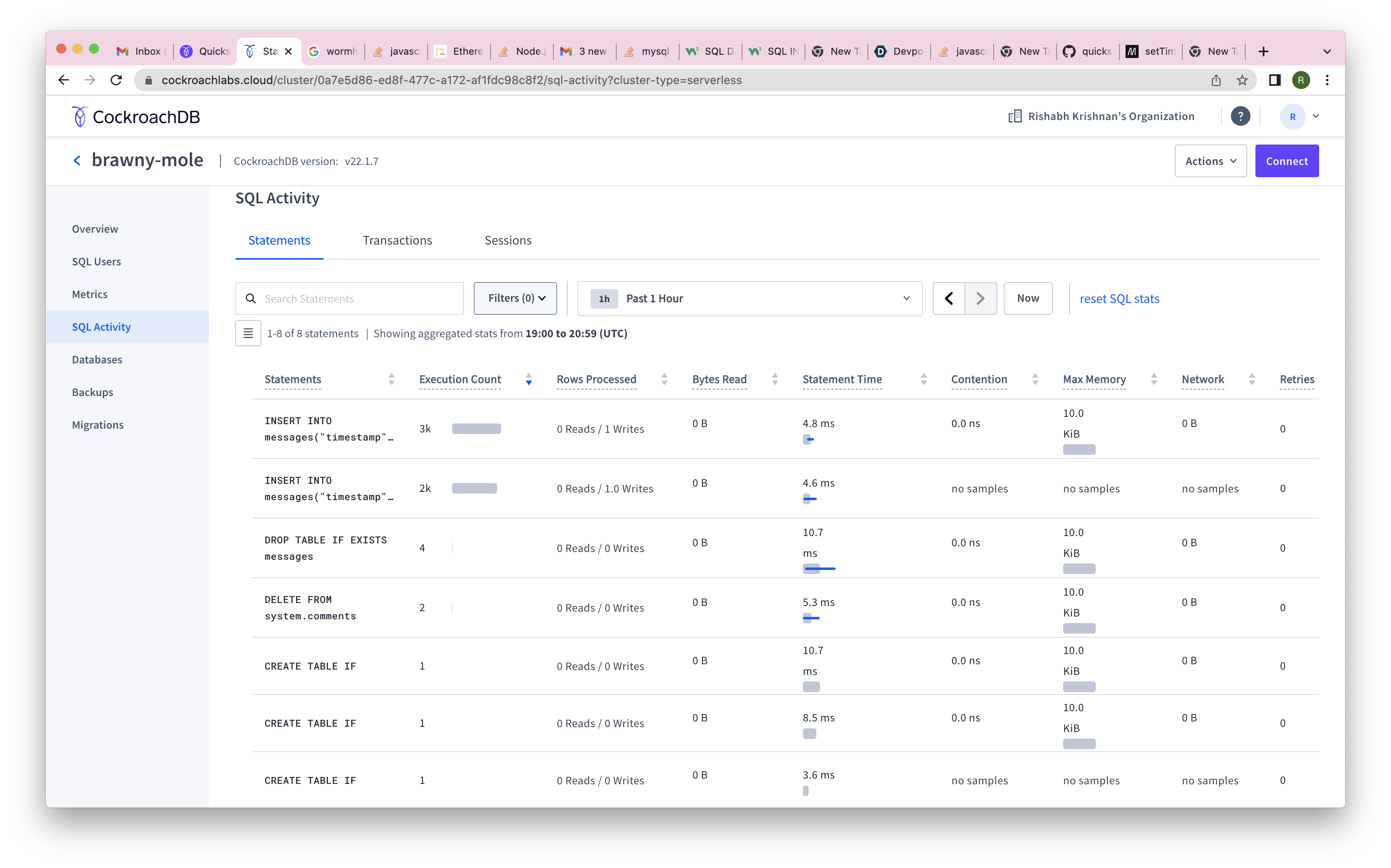The width and height of the screenshot is (1391, 868).
Task: Click the share page icon in address bar
Action: [1216, 80]
